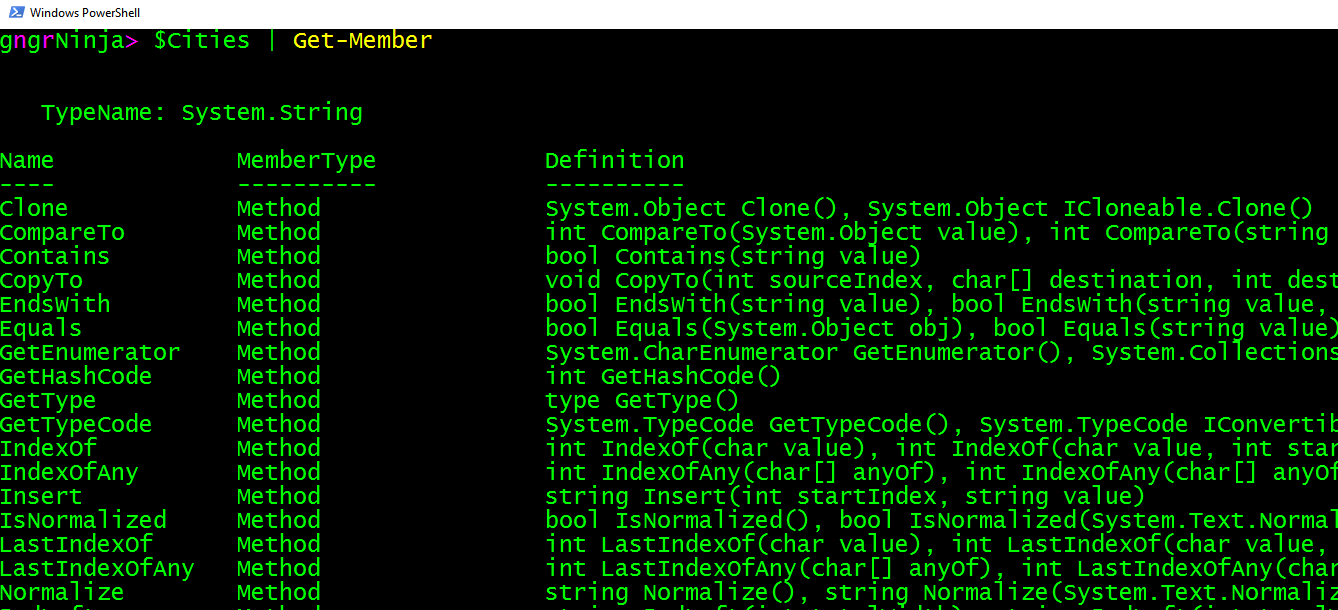Click the PowerShell icon in title bar
This screenshot has width=1338, height=610.
[13, 13]
